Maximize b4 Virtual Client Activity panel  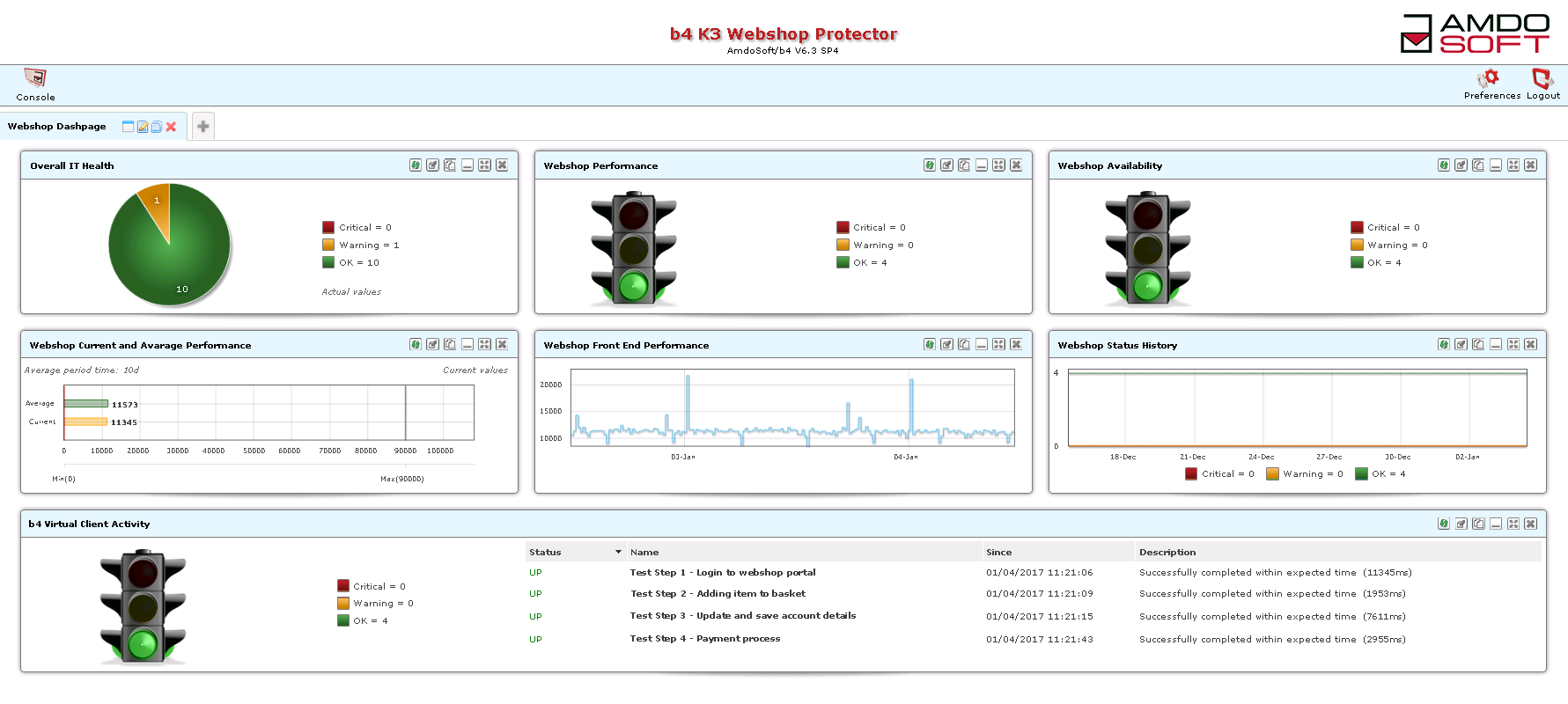[1513, 524]
